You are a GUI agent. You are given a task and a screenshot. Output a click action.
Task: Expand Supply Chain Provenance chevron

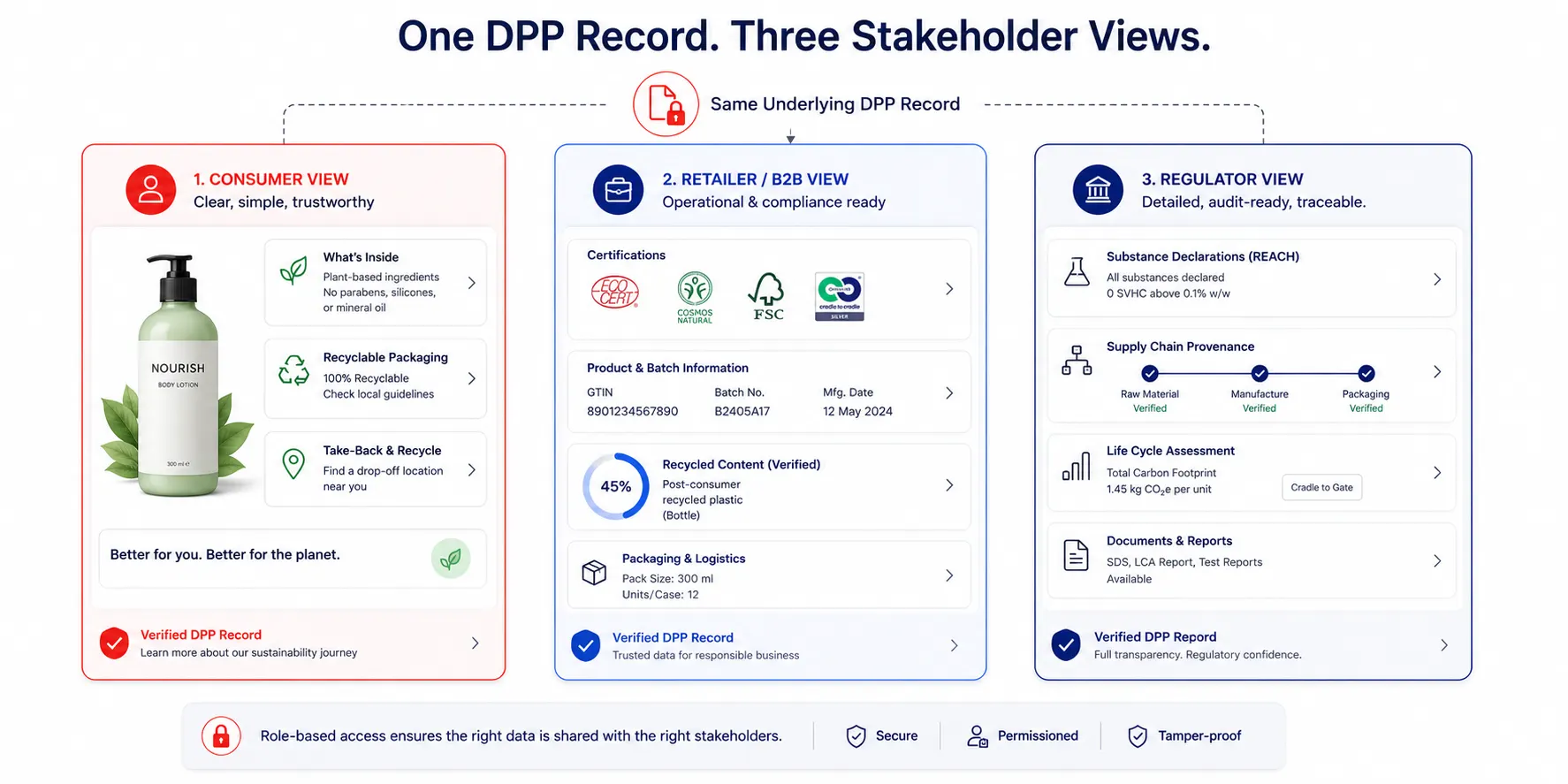click(x=1437, y=372)
